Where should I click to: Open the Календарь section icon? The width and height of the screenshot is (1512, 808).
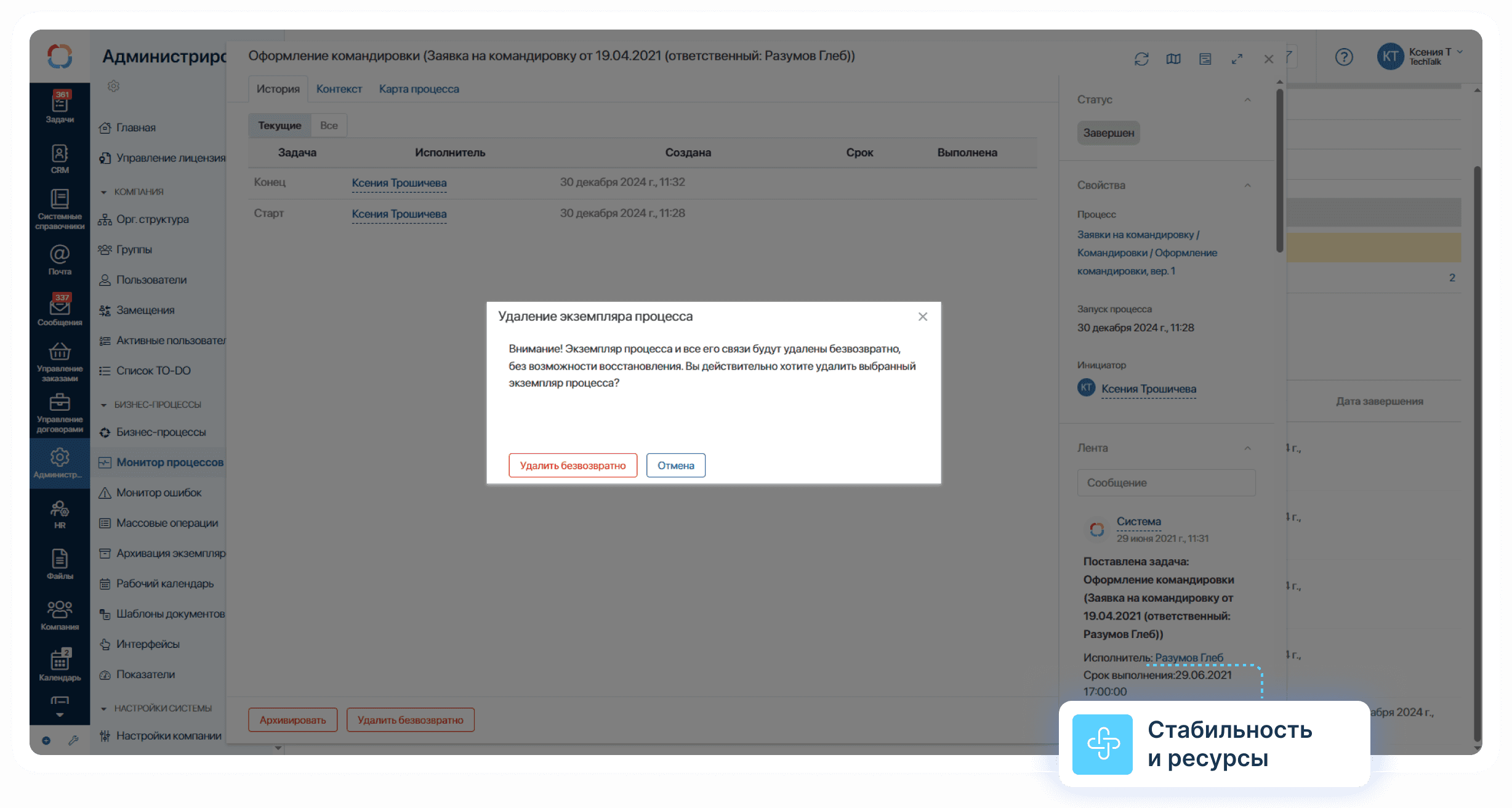pos(60,666)
